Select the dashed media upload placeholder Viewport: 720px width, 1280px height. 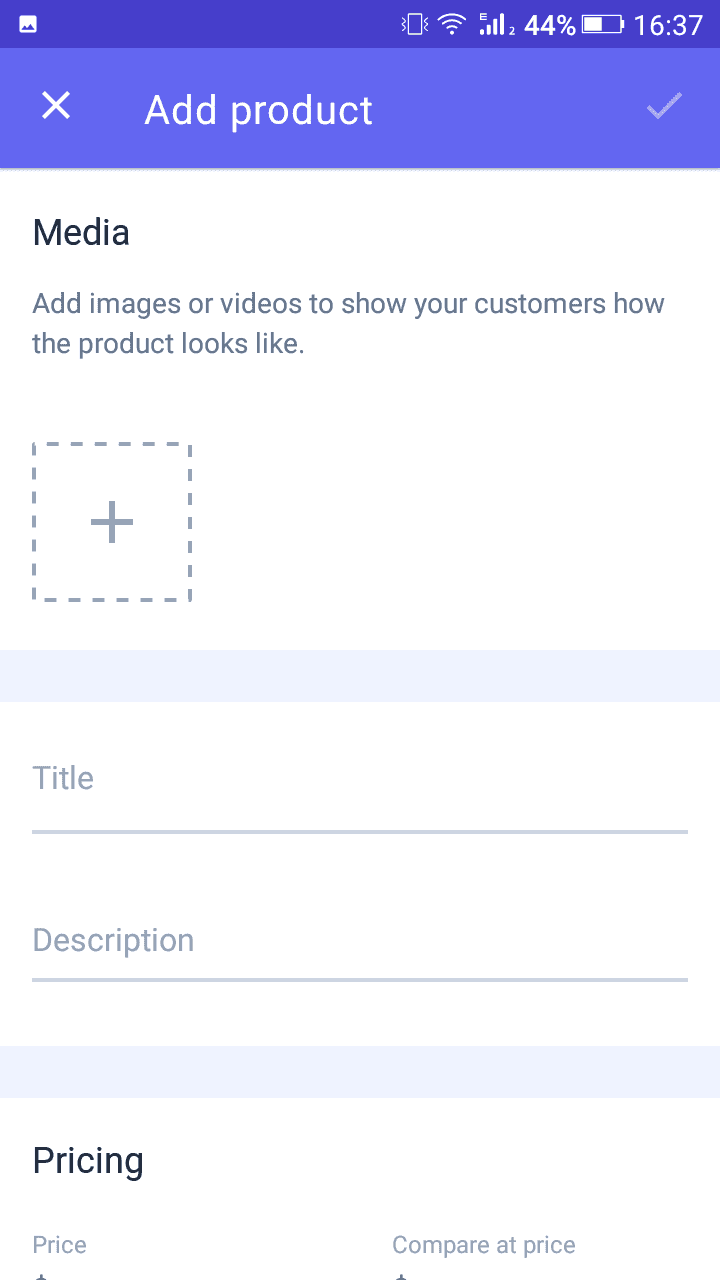click(x=112, y=521)
